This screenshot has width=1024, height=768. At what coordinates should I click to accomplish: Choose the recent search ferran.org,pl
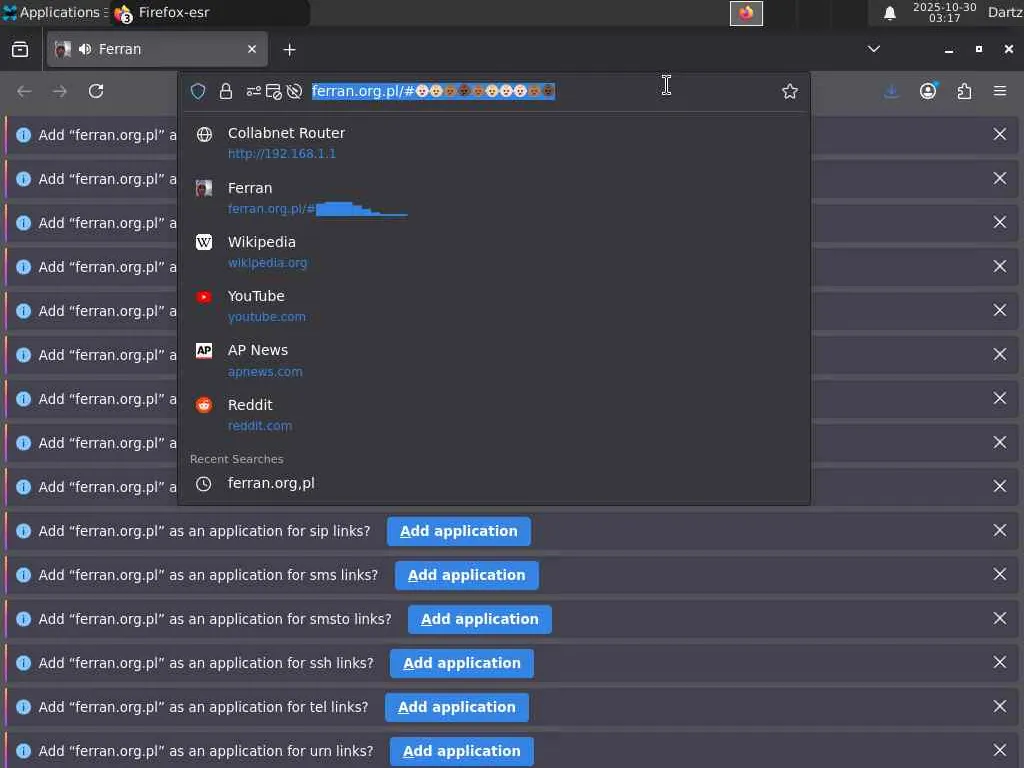[494, 483]
